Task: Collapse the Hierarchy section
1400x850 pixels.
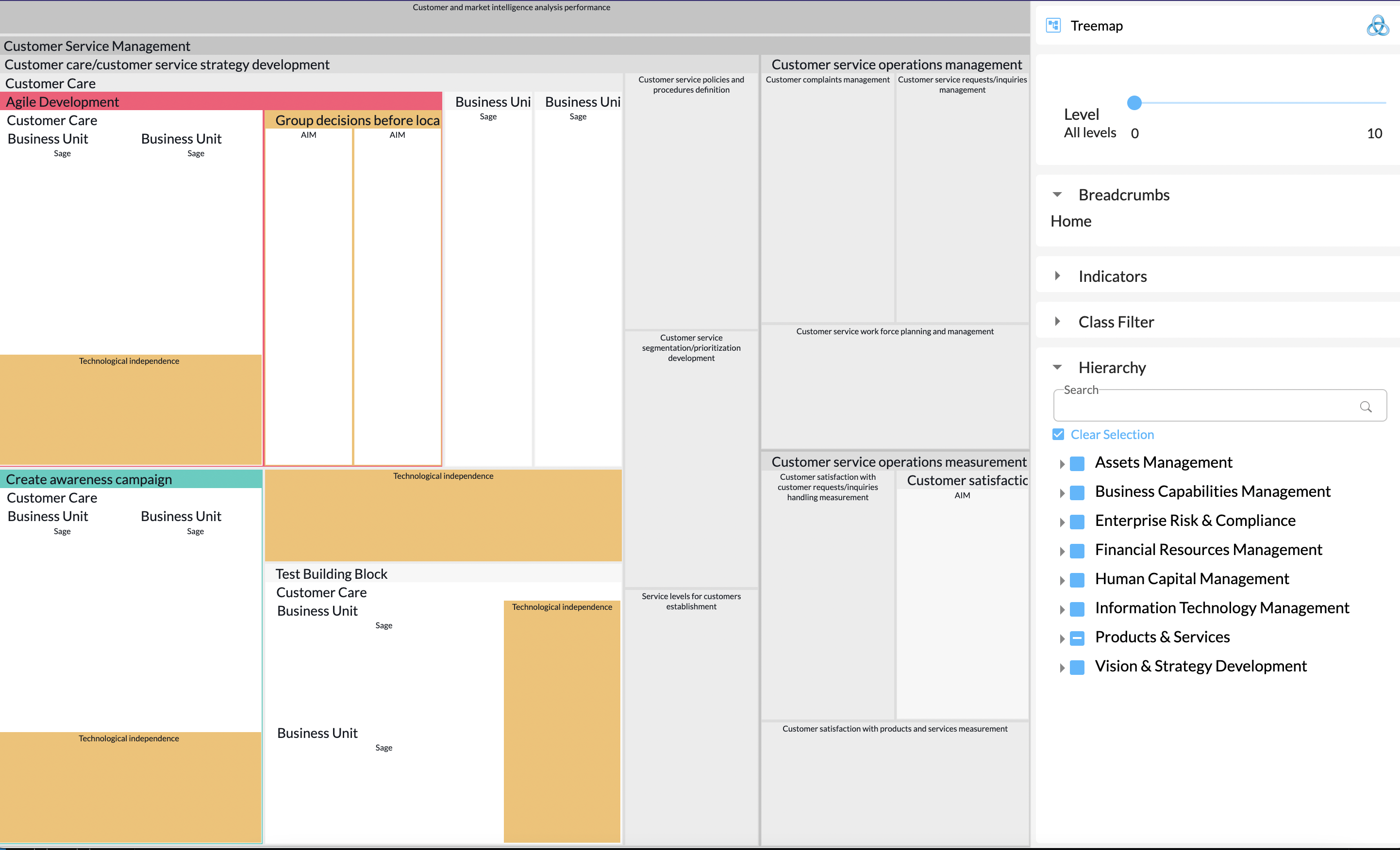Action: point(1057,367)
